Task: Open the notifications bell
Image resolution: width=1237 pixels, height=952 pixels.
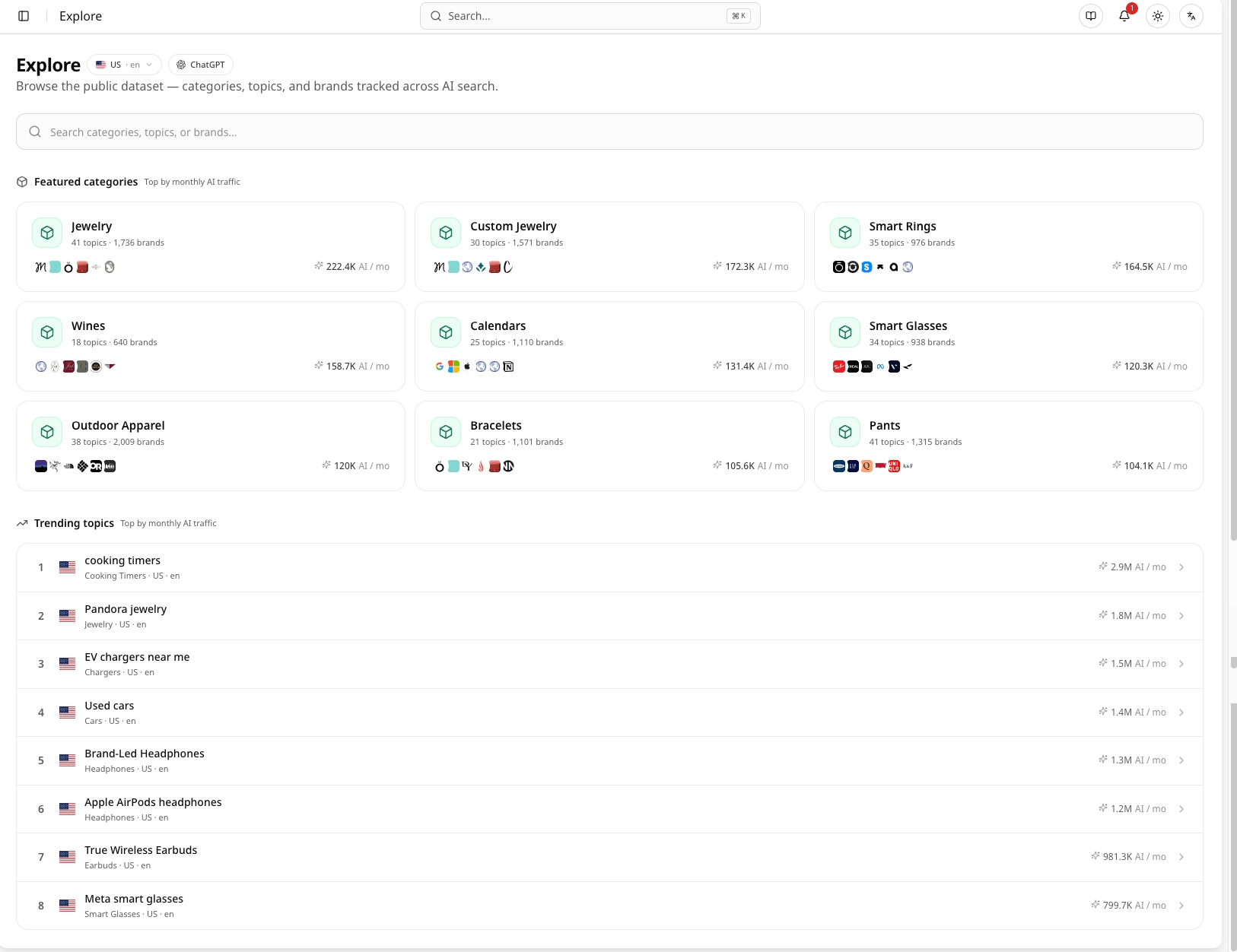Action: pos(1124,16)
